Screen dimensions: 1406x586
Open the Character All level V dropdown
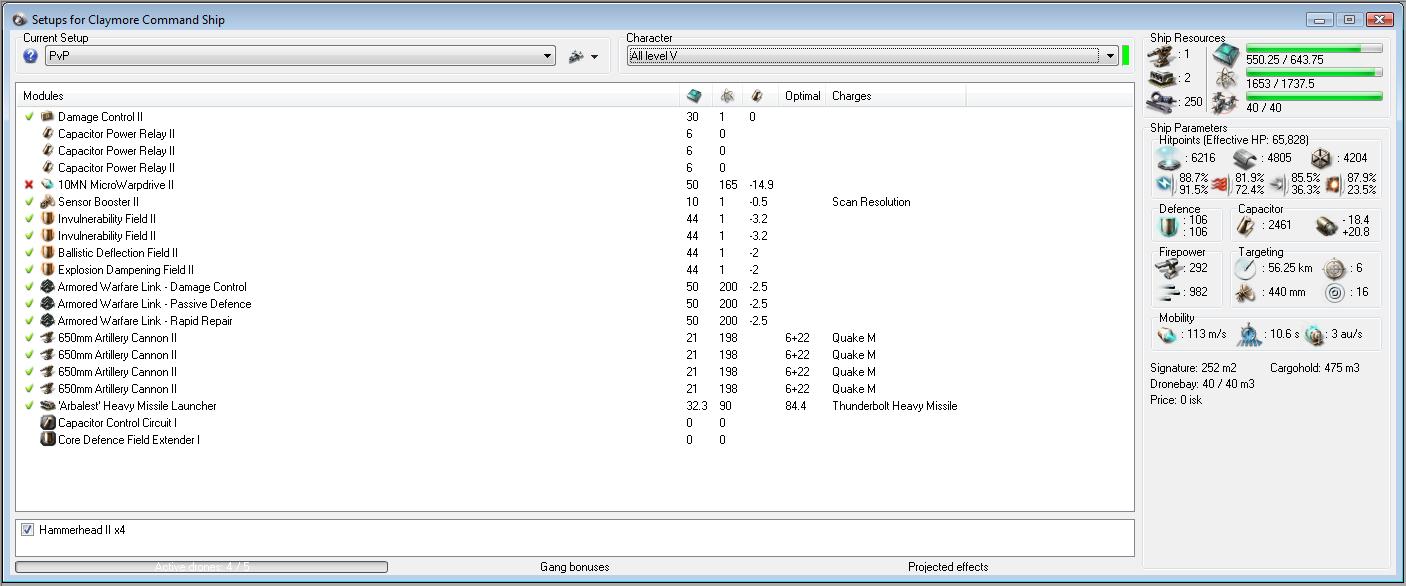(x=872, y=56)
